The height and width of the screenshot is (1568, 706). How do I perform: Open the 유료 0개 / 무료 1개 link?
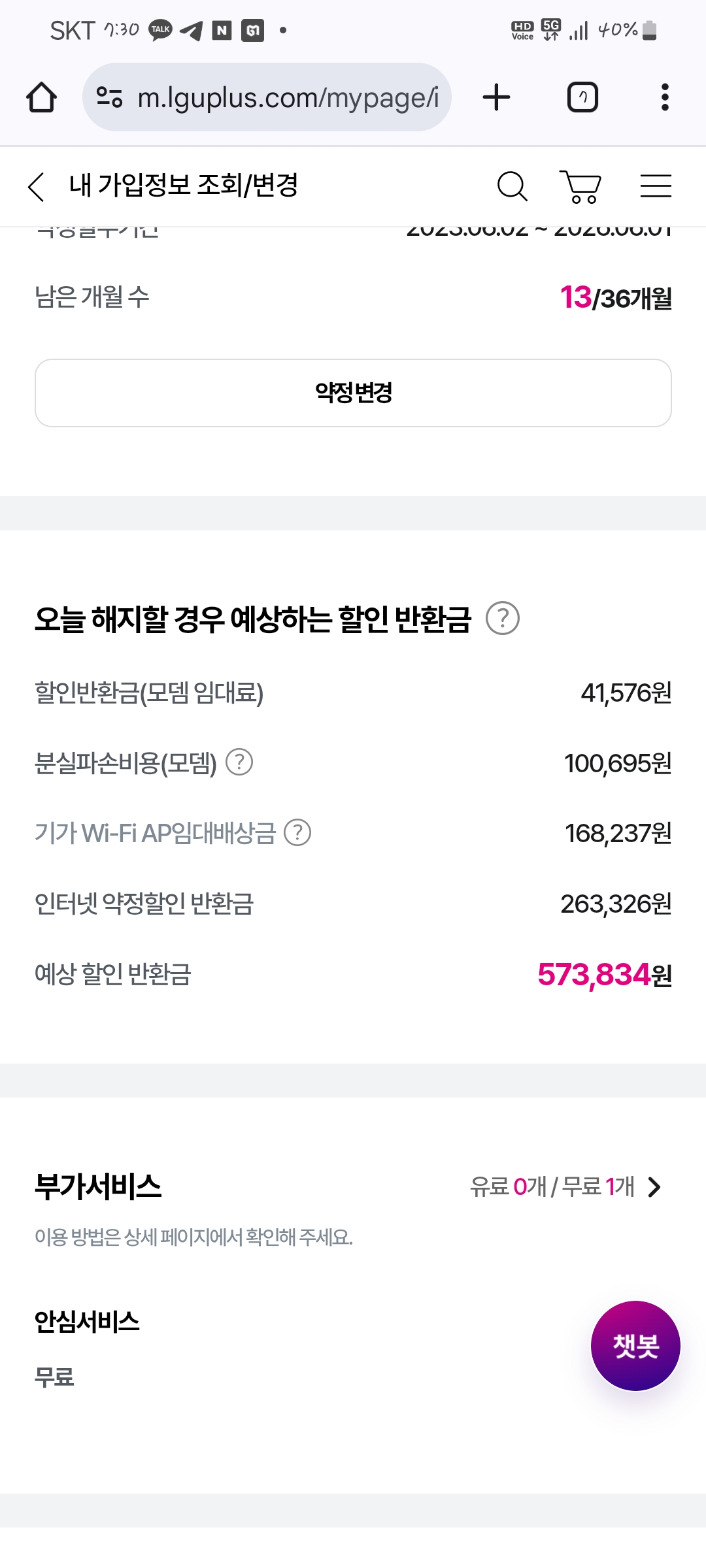coord(552,1186)
